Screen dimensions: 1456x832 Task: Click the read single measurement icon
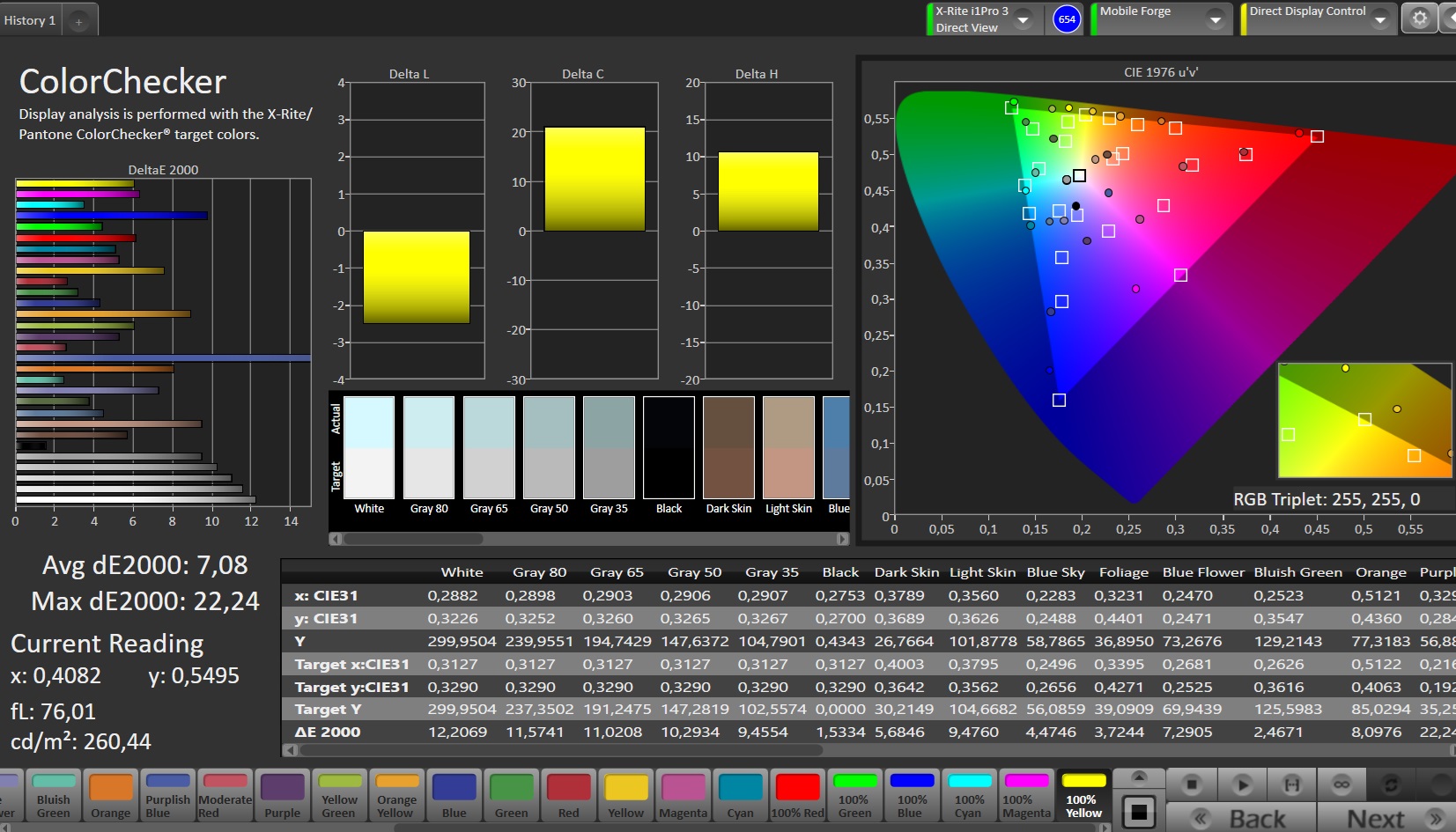[1292, 784]
